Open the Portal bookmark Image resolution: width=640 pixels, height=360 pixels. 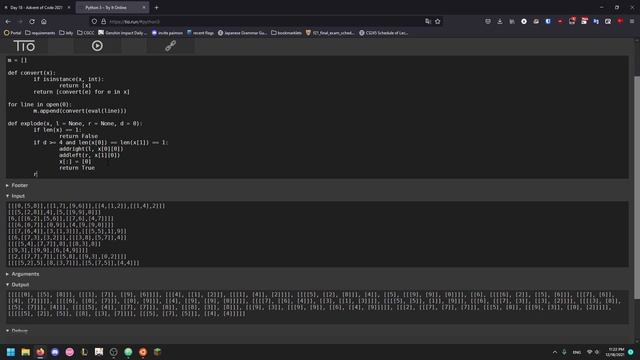click(12, 33)
